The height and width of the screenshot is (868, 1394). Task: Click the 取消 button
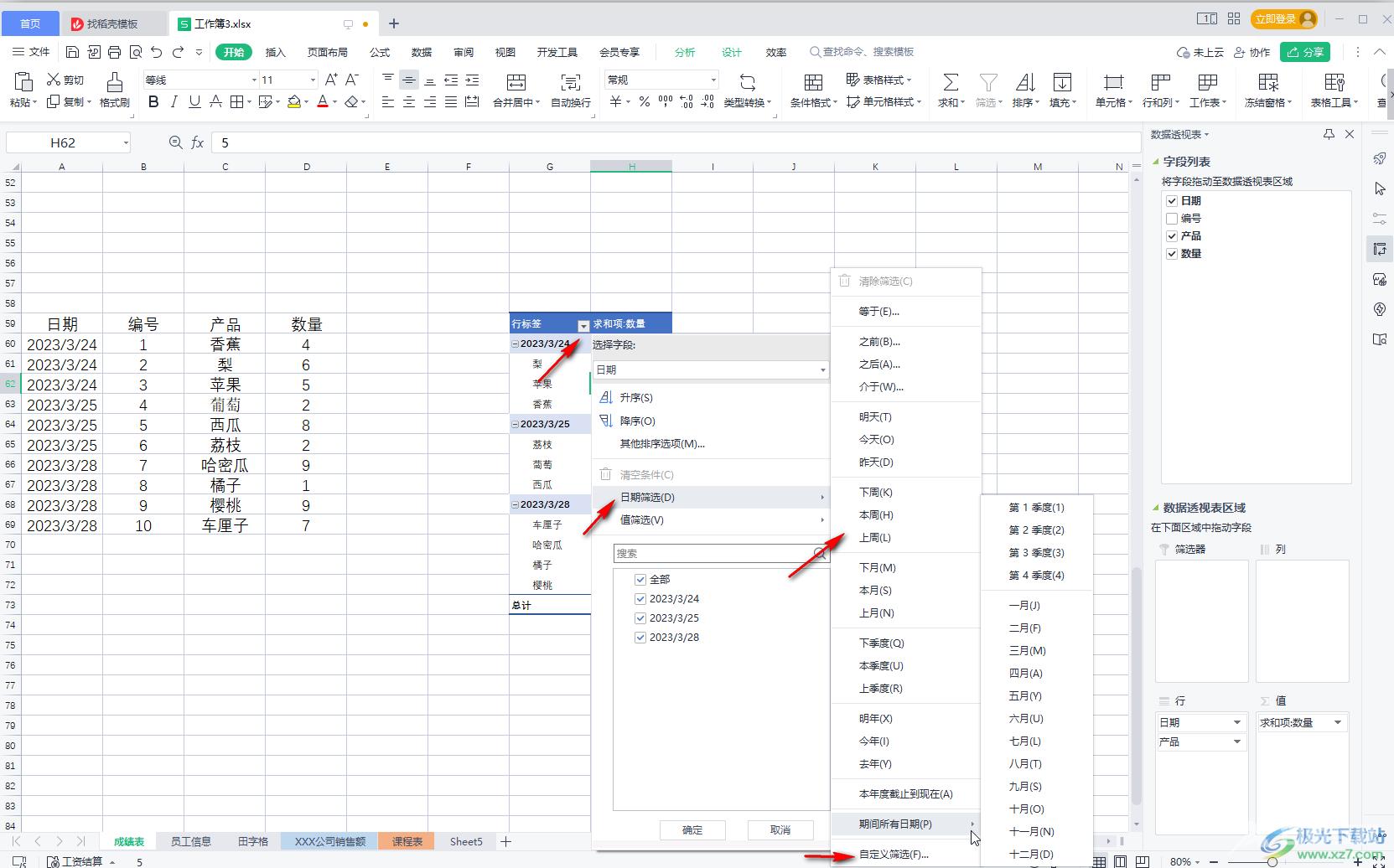[x=780, y=829]
